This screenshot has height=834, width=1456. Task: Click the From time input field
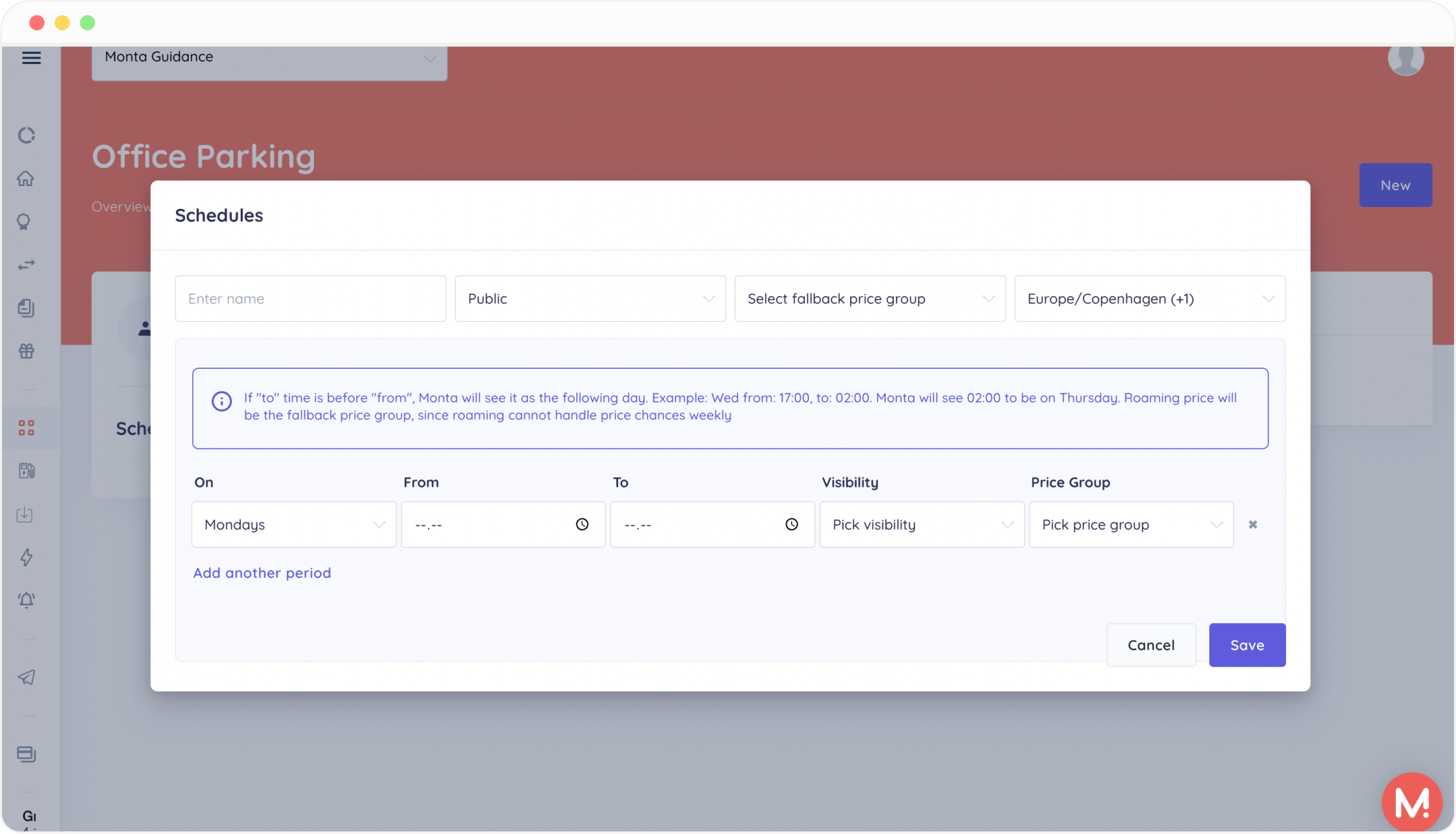click(x=504, y=525)
